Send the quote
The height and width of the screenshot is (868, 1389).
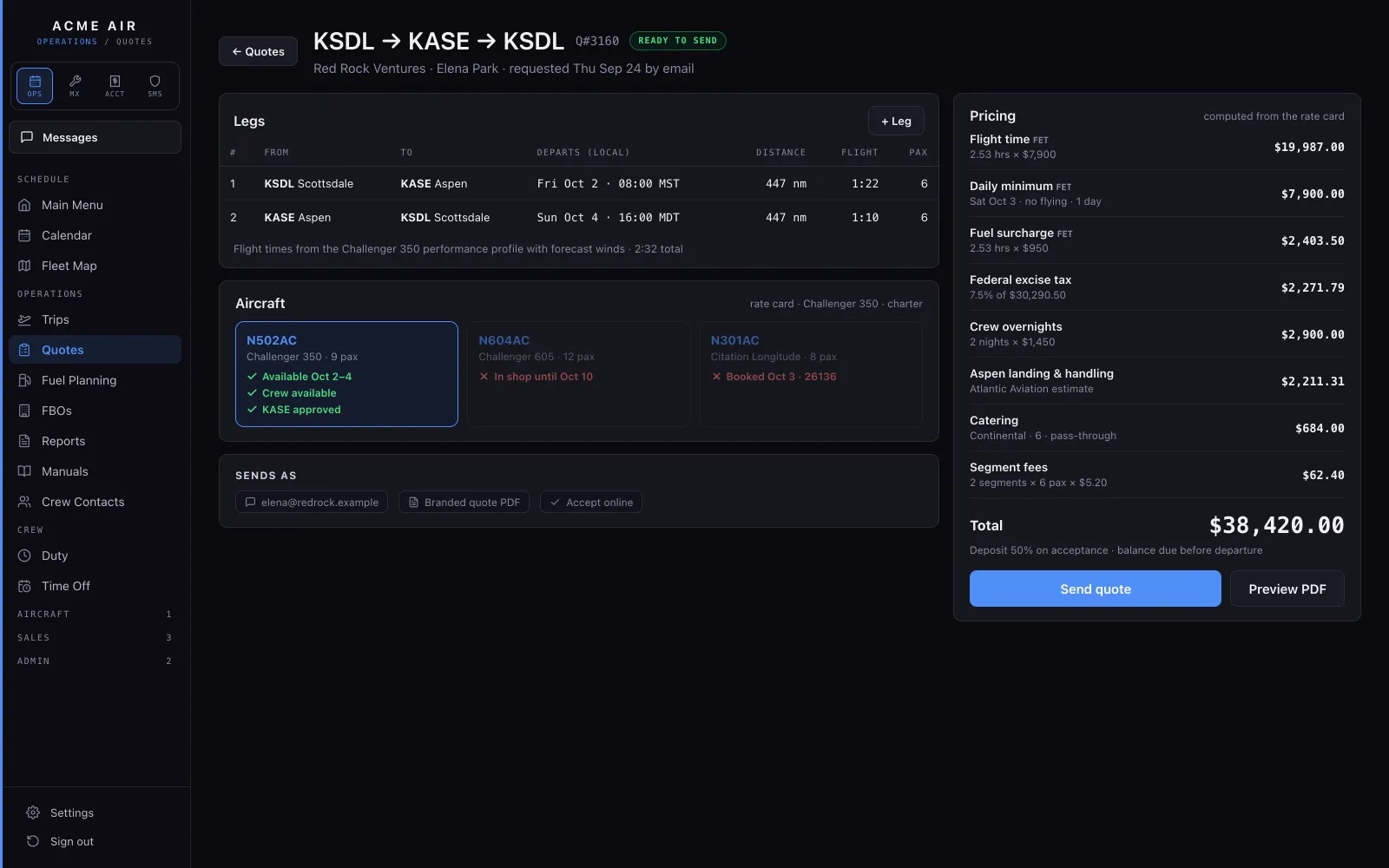(x=1096, y=589)
